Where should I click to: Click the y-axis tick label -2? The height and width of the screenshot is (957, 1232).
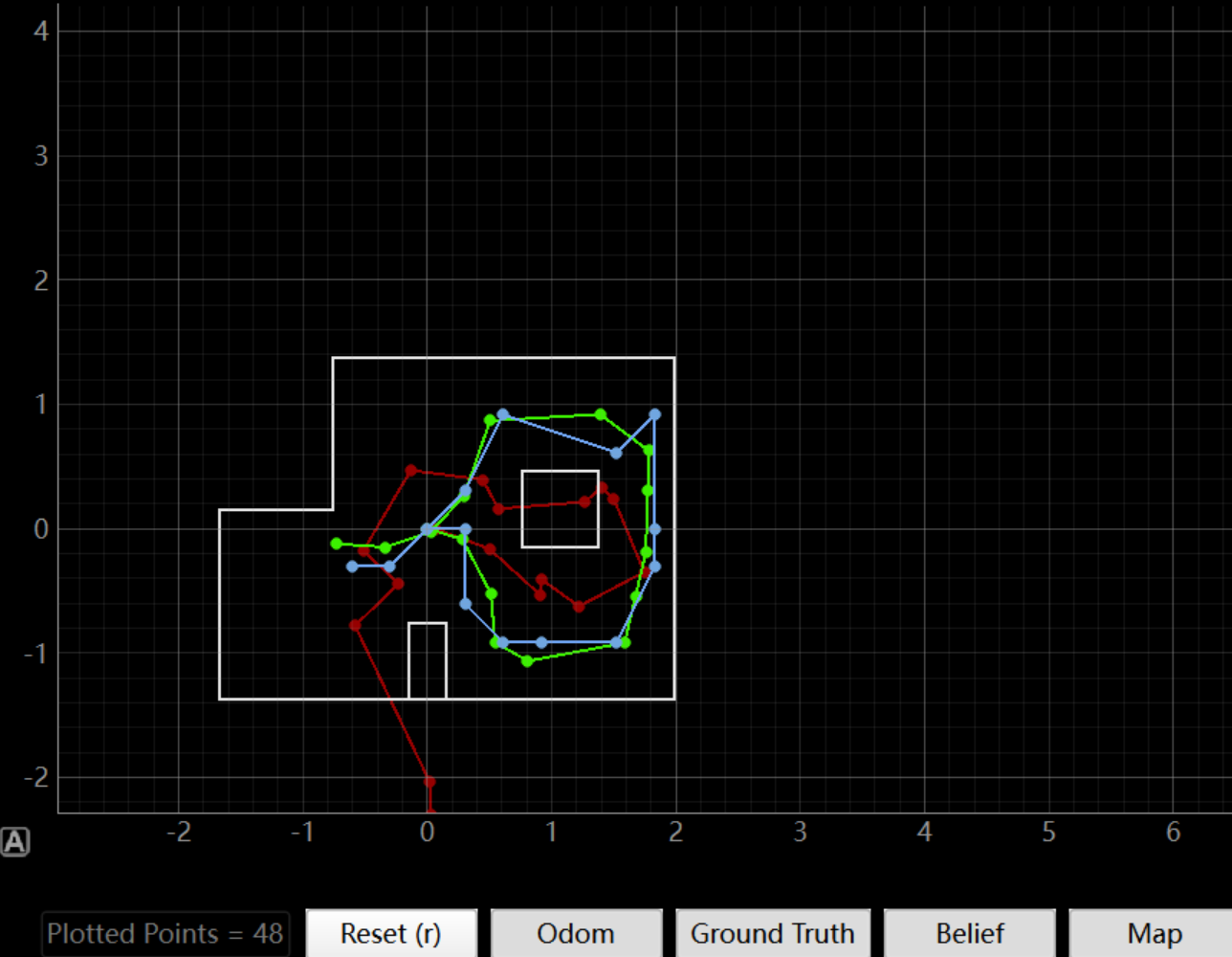tap(35, 777)
